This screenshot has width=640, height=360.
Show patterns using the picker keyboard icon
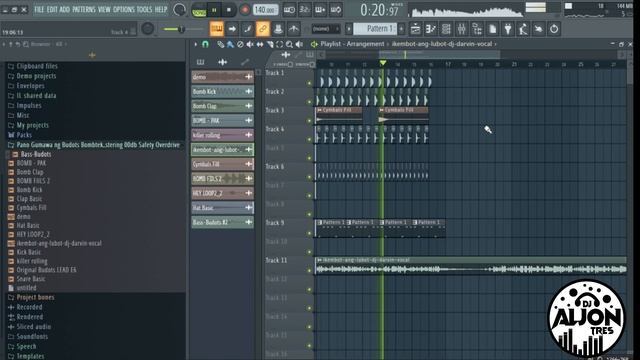point(200,62)
